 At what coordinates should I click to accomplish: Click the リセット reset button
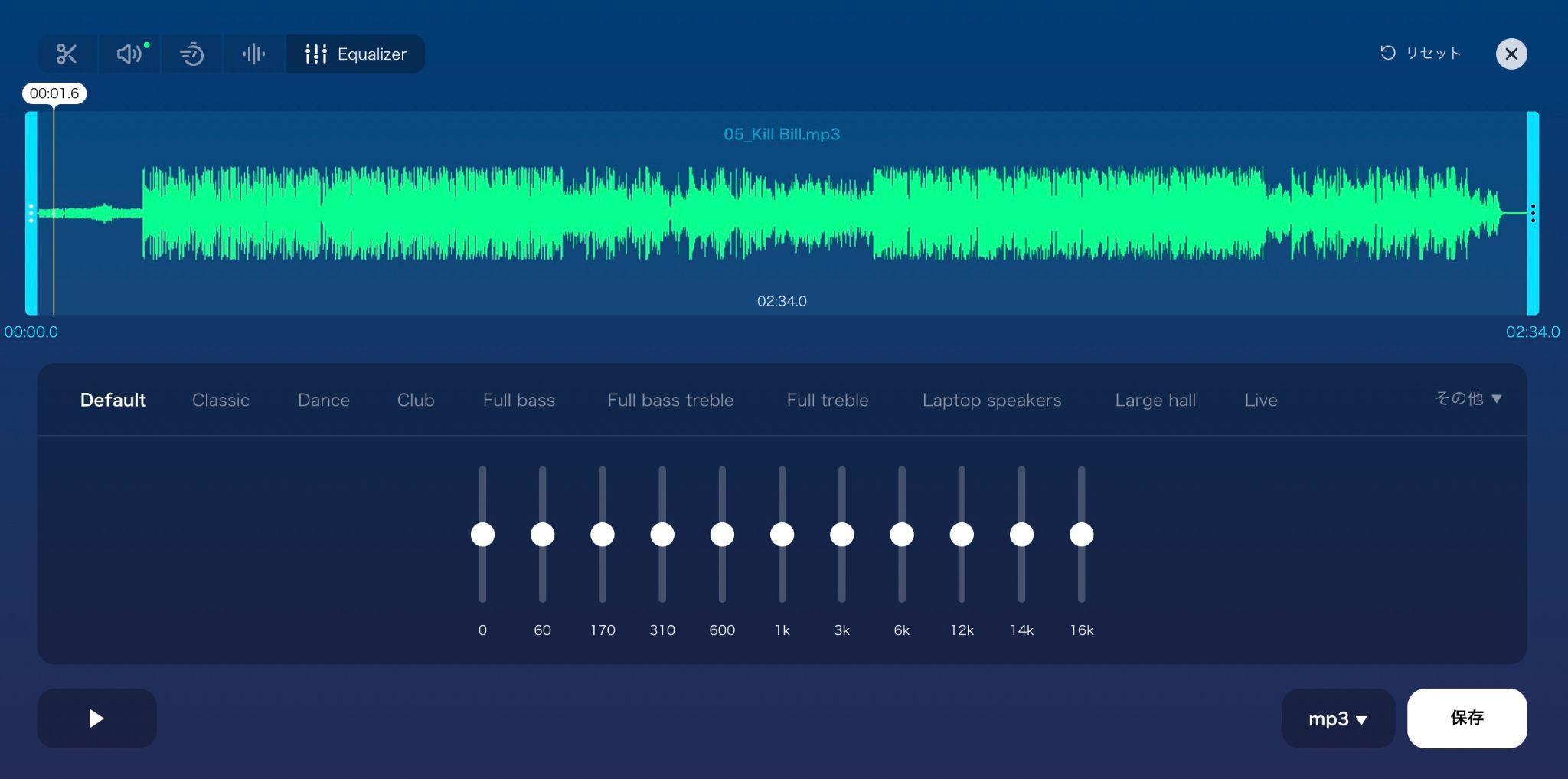pyautogui.click(x=1420, y=53)
